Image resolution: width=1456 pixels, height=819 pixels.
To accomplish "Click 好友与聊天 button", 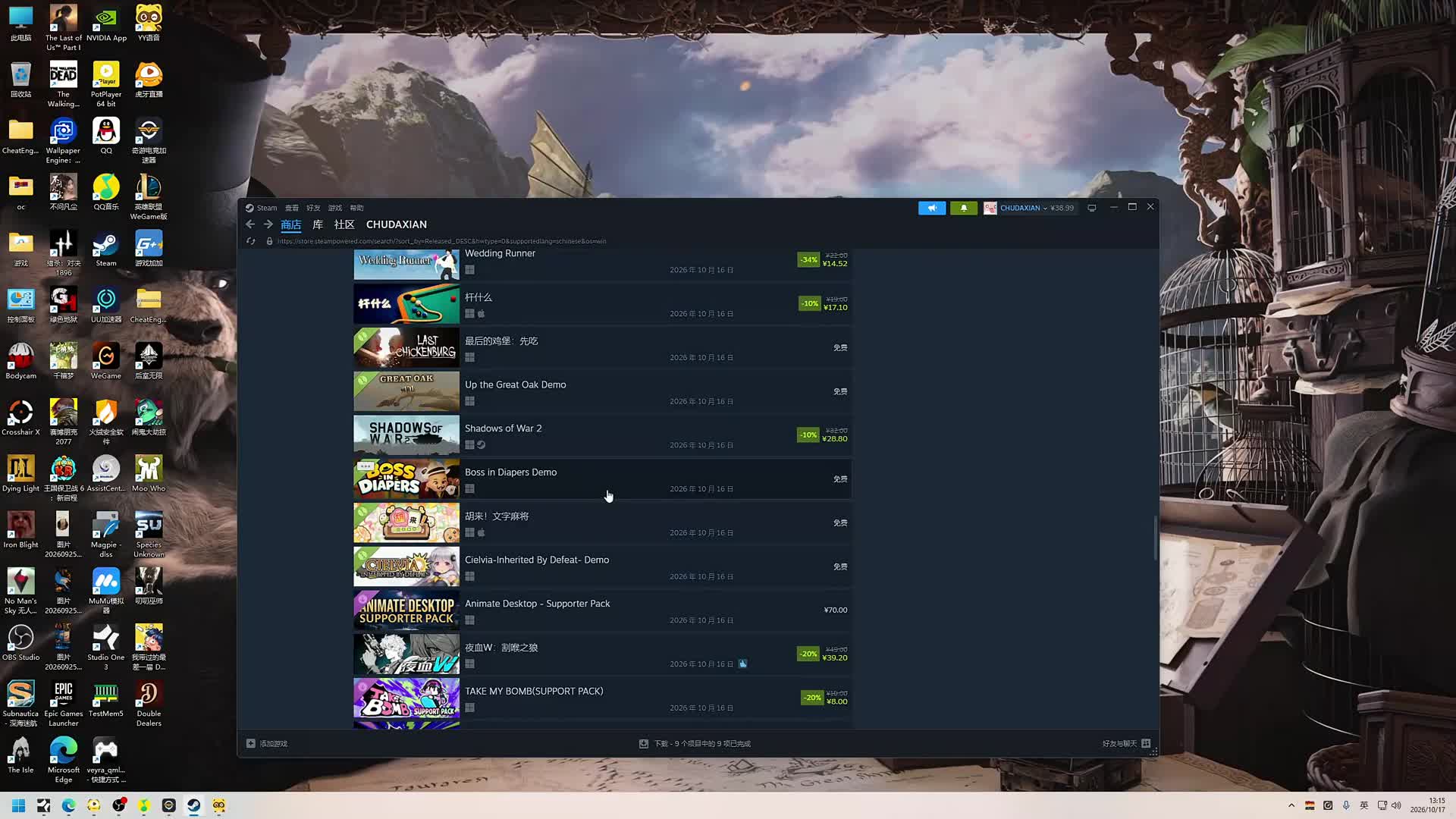I will [1126, 743].
